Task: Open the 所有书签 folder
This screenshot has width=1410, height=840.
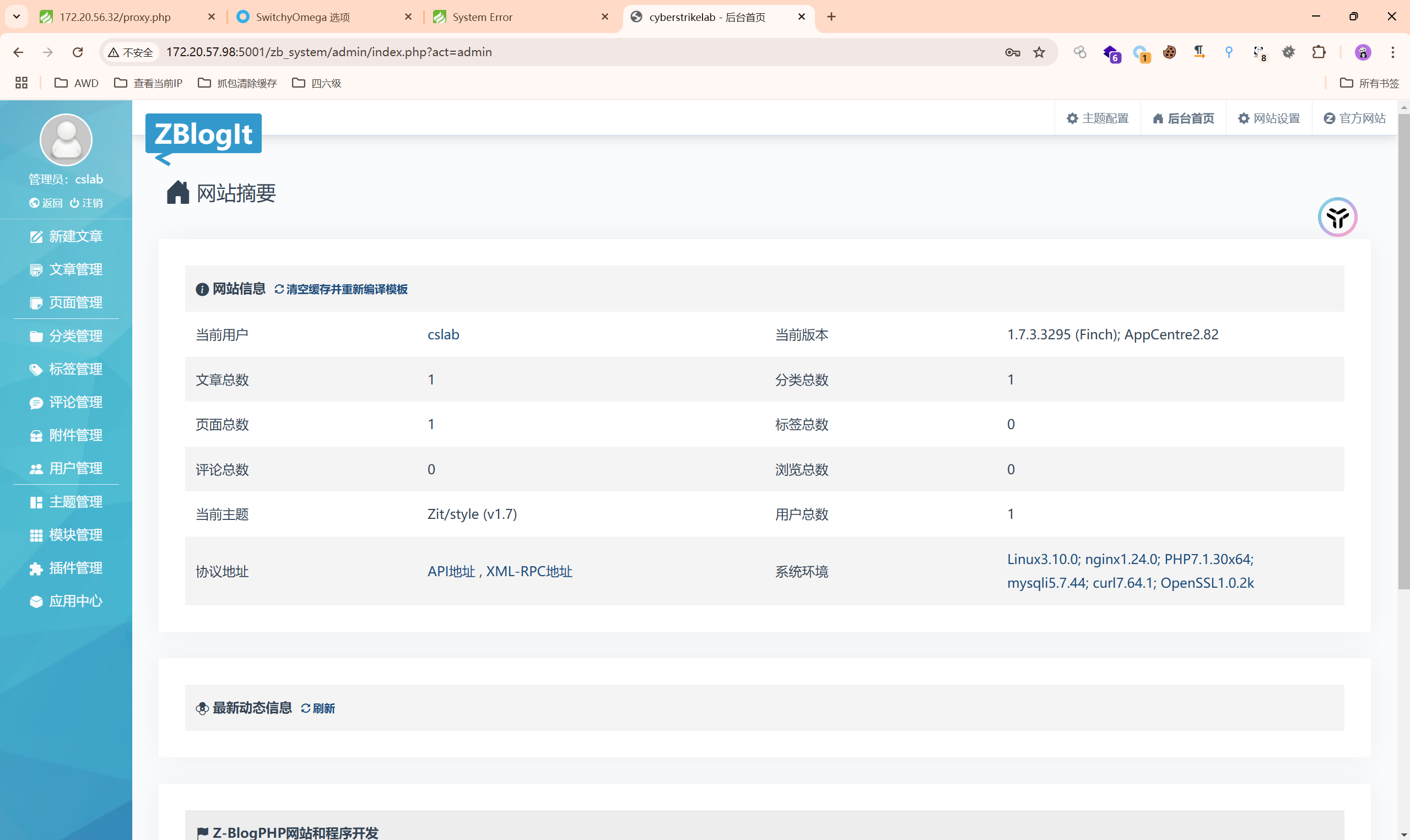Action: pyautogui.click(x=1369, y=83)
